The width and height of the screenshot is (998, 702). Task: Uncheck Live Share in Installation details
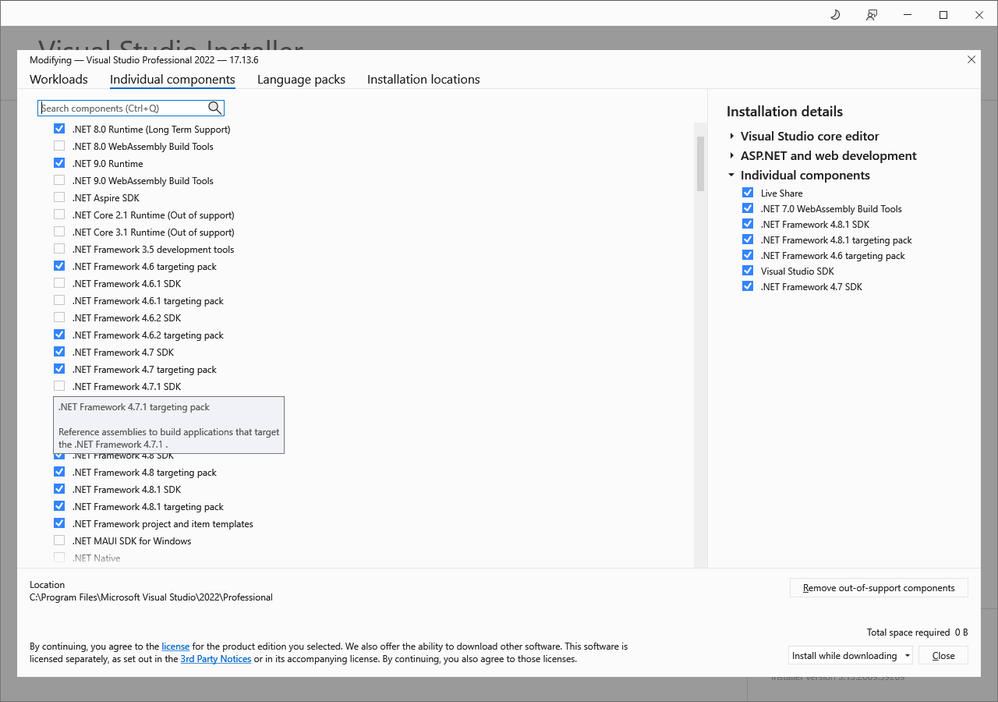pyautogui.click(x=748, y=193)
